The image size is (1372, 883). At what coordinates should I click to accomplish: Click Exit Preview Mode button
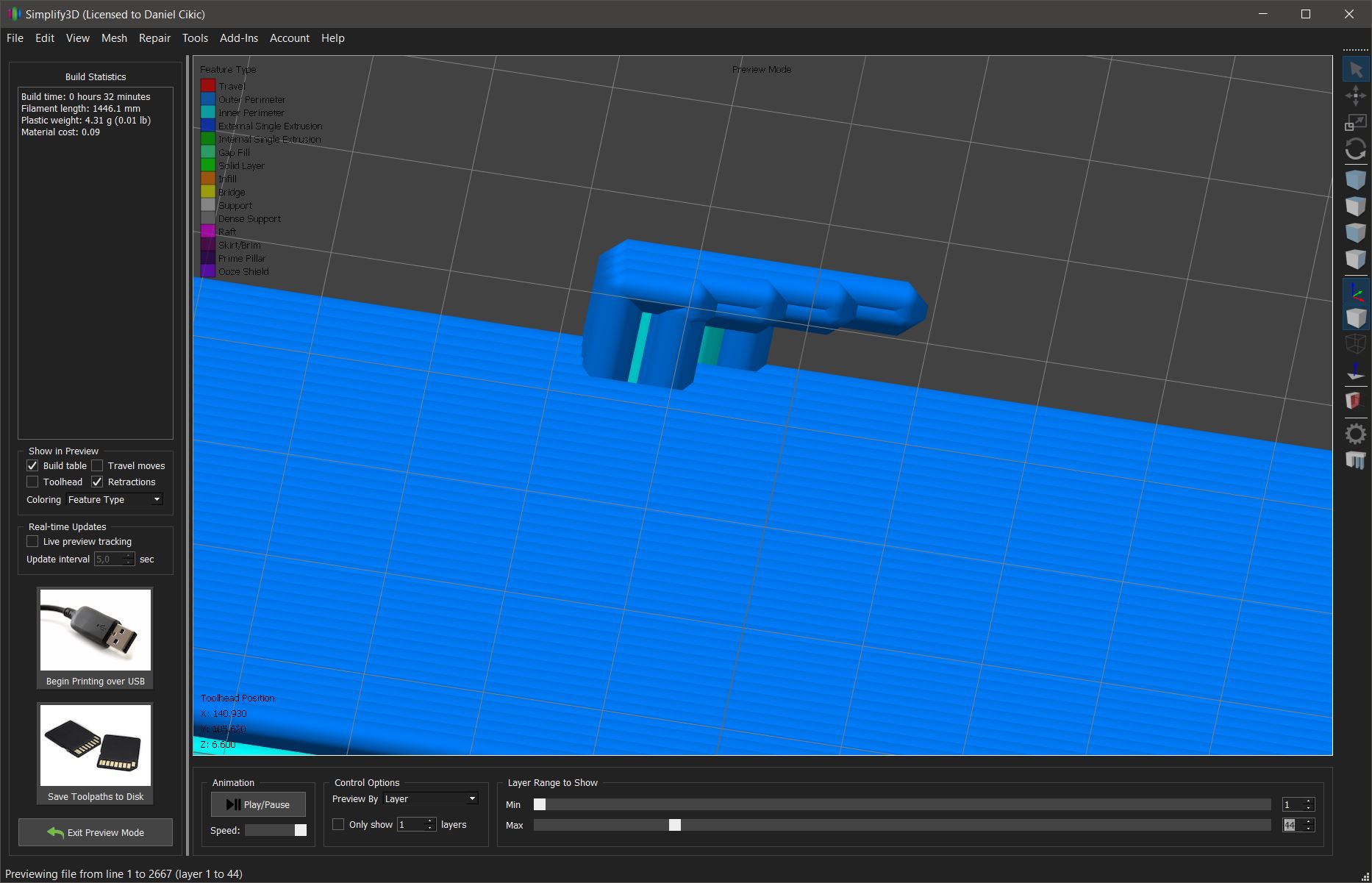pos(96,832)
